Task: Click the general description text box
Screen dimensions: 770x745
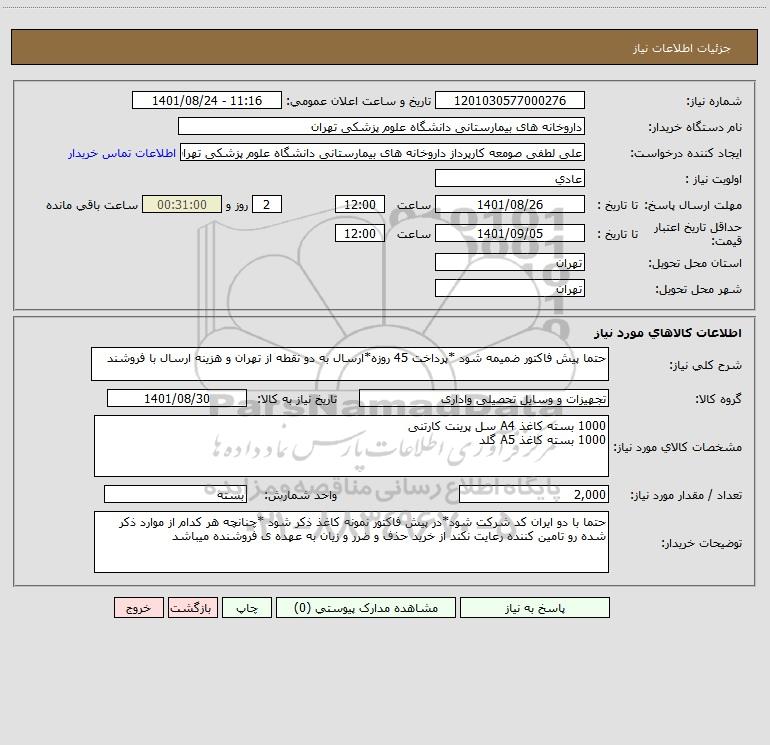Action: (350, 364)
